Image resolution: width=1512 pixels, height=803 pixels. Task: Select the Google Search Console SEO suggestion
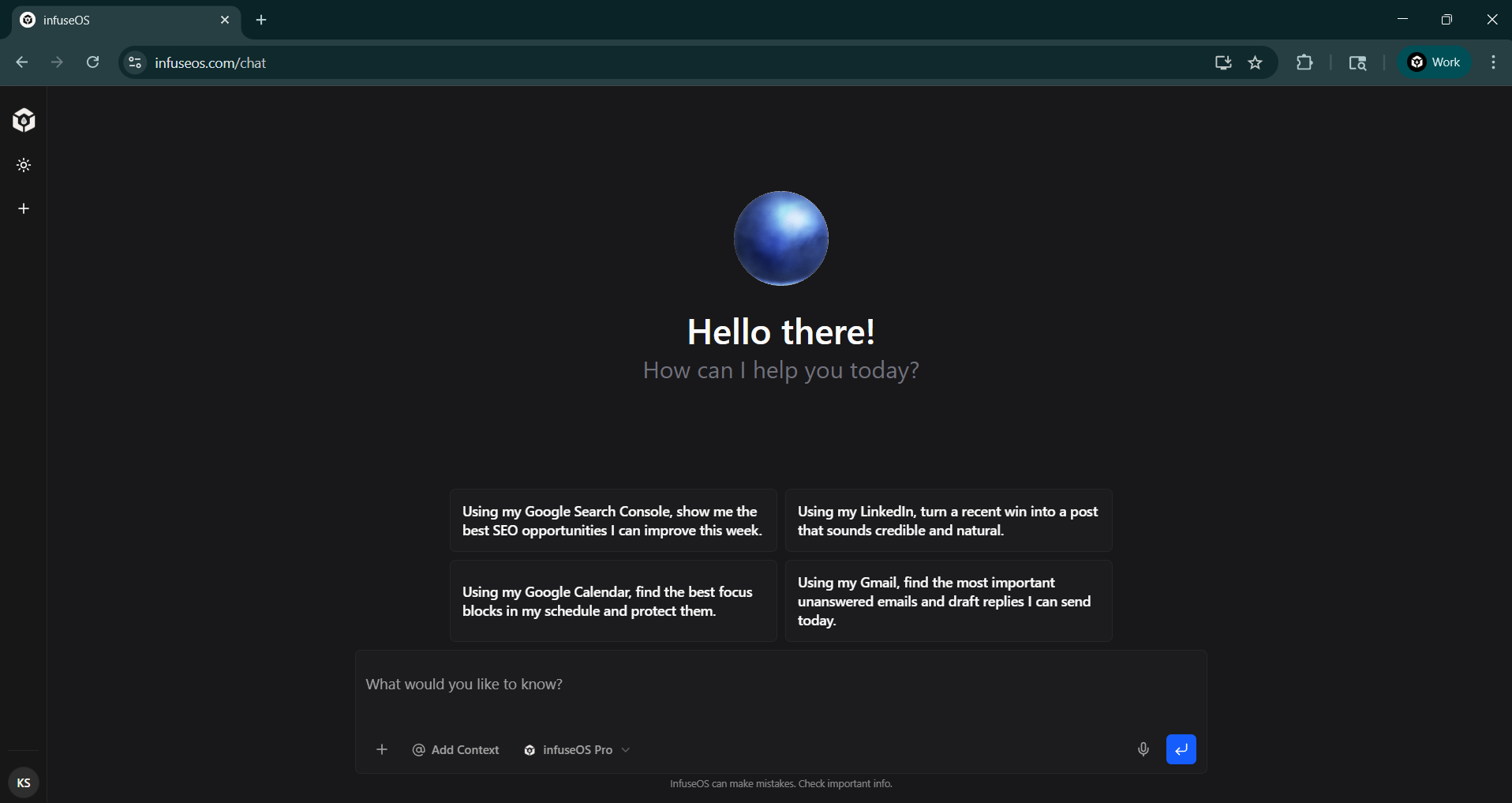coord(613,521)
